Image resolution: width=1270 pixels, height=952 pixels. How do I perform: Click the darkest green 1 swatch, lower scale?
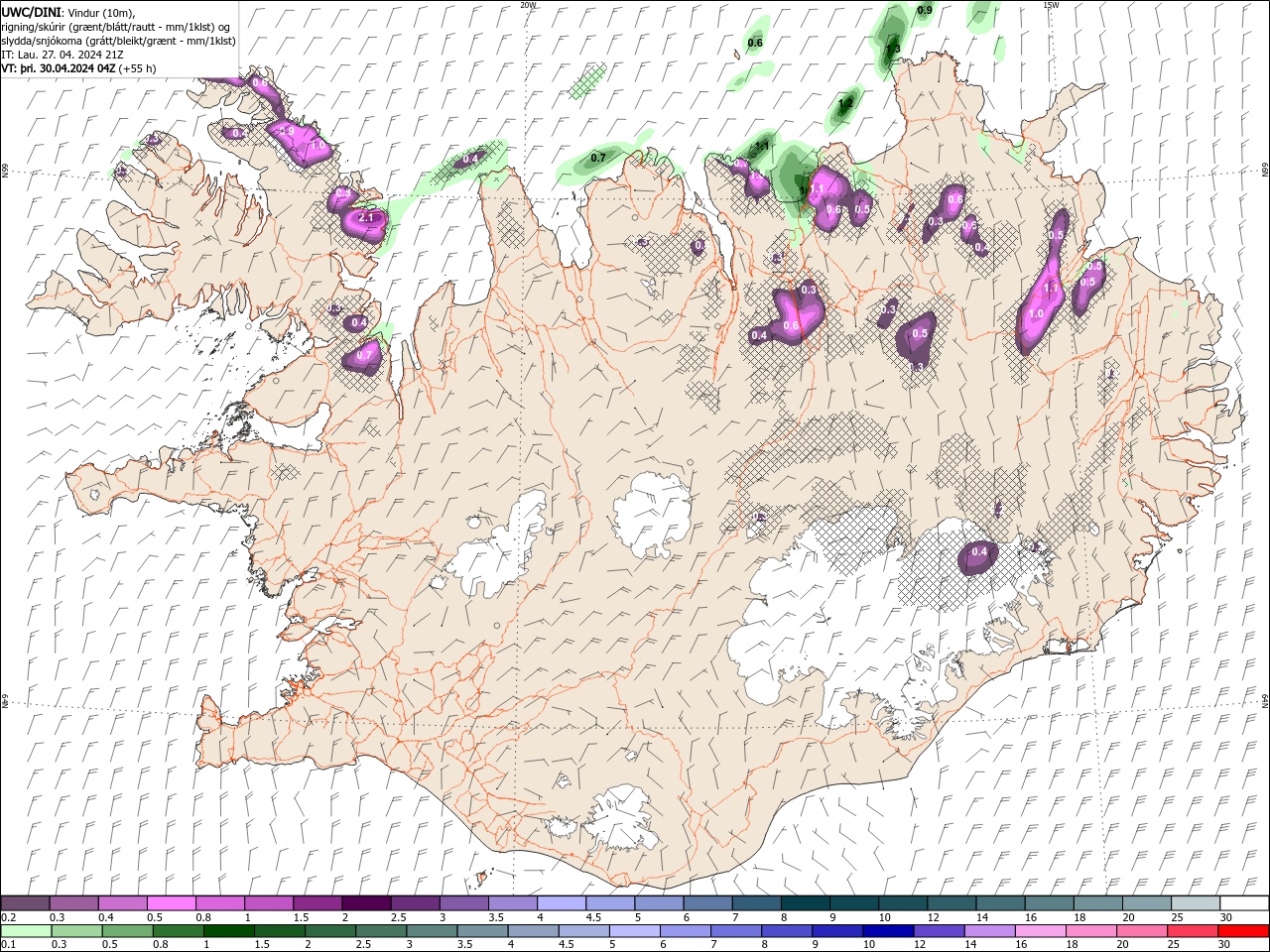click(x=229, y=931)
